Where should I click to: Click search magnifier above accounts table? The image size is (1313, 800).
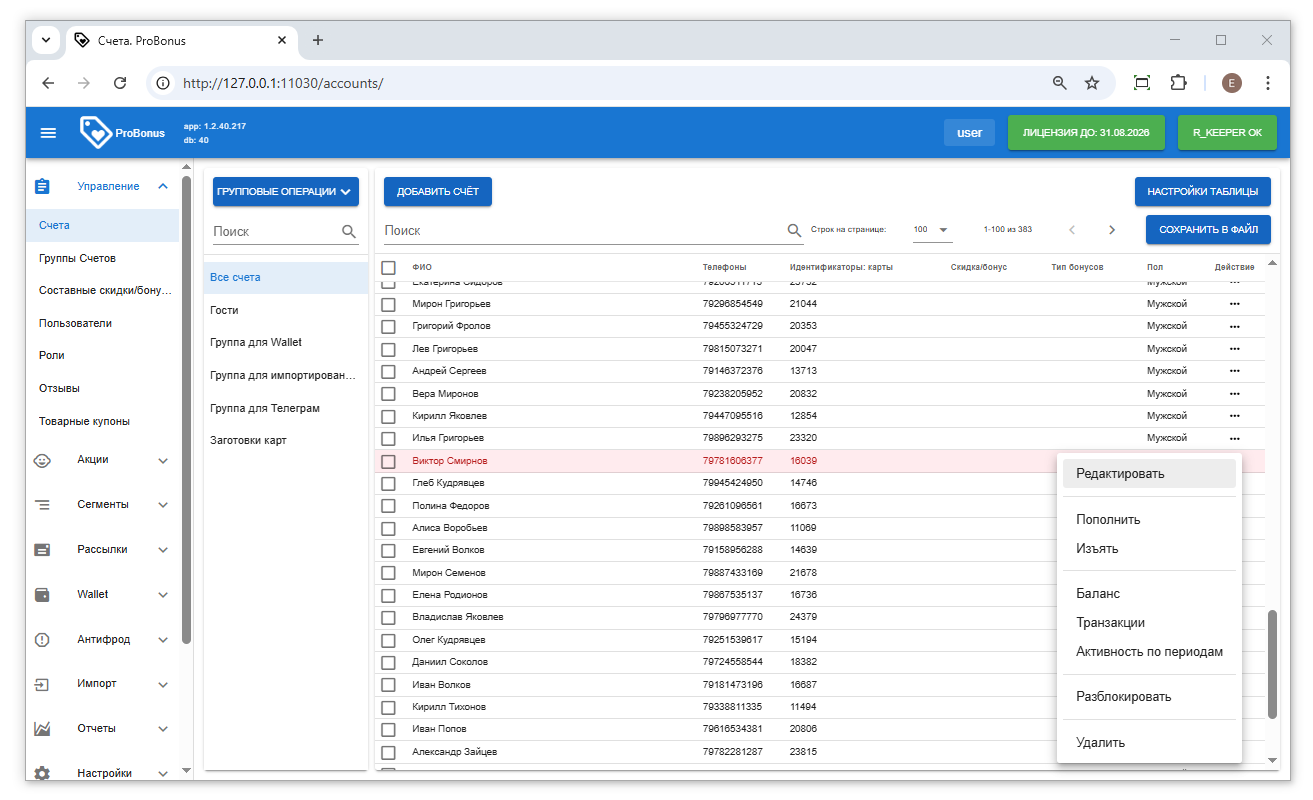[x=795, y=230]
